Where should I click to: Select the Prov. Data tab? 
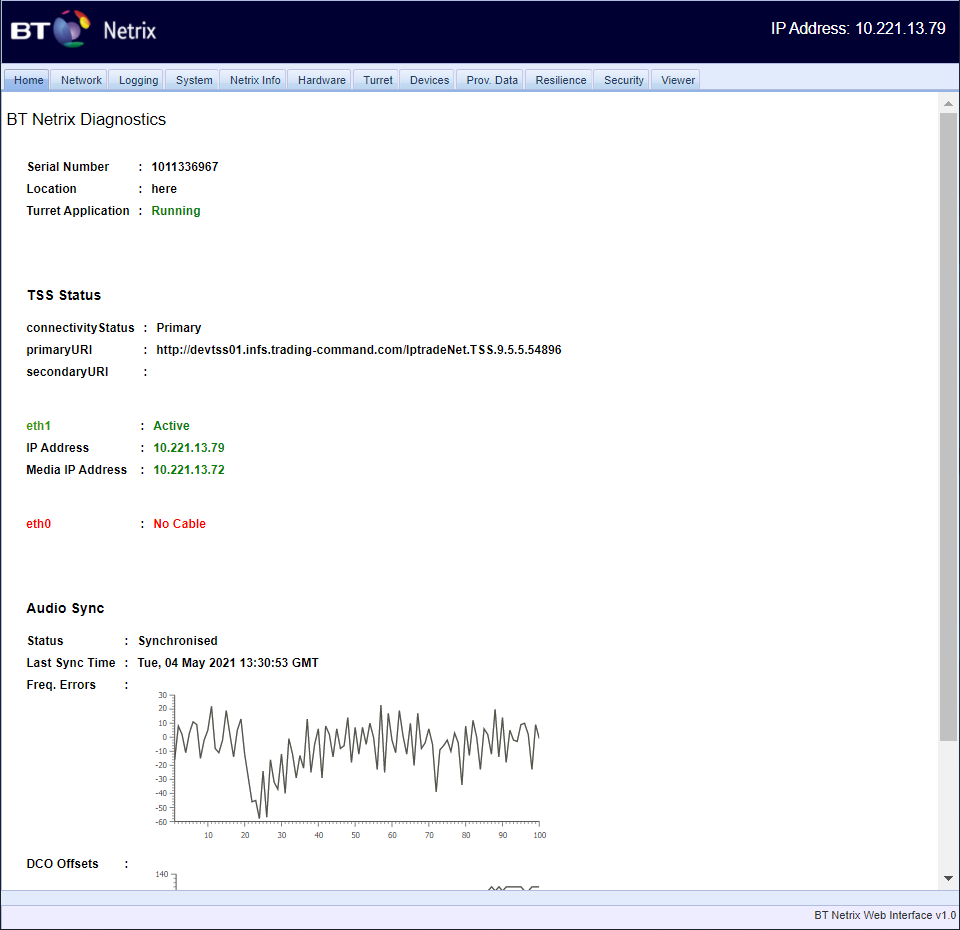492,80
